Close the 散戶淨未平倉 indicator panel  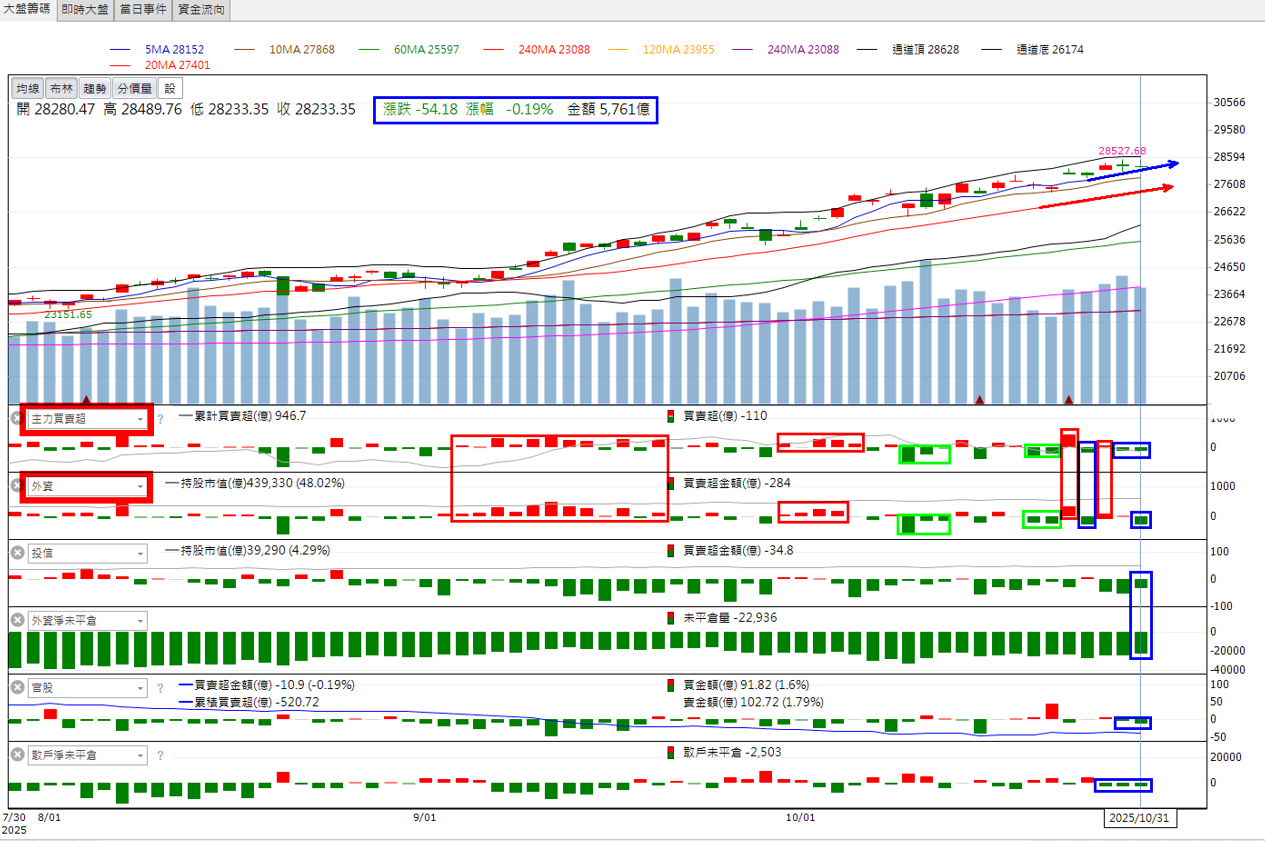click(x=16, y=755)
